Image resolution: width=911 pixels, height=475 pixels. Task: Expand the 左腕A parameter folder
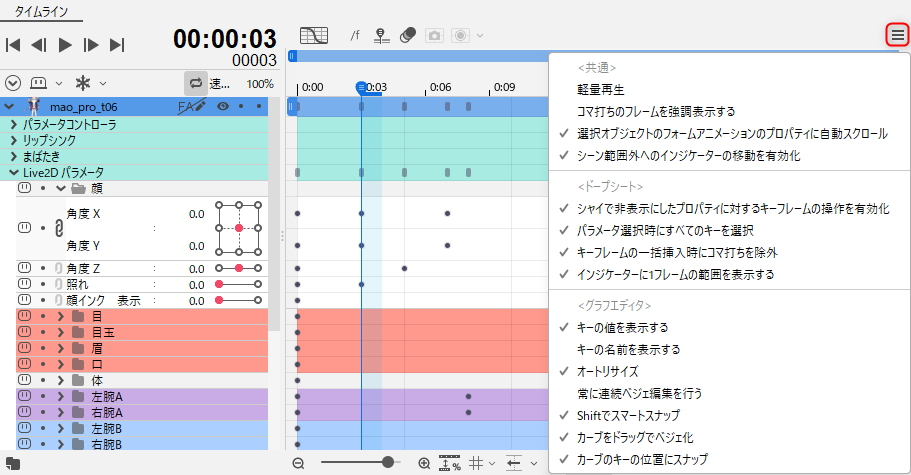tap(60, 396)
